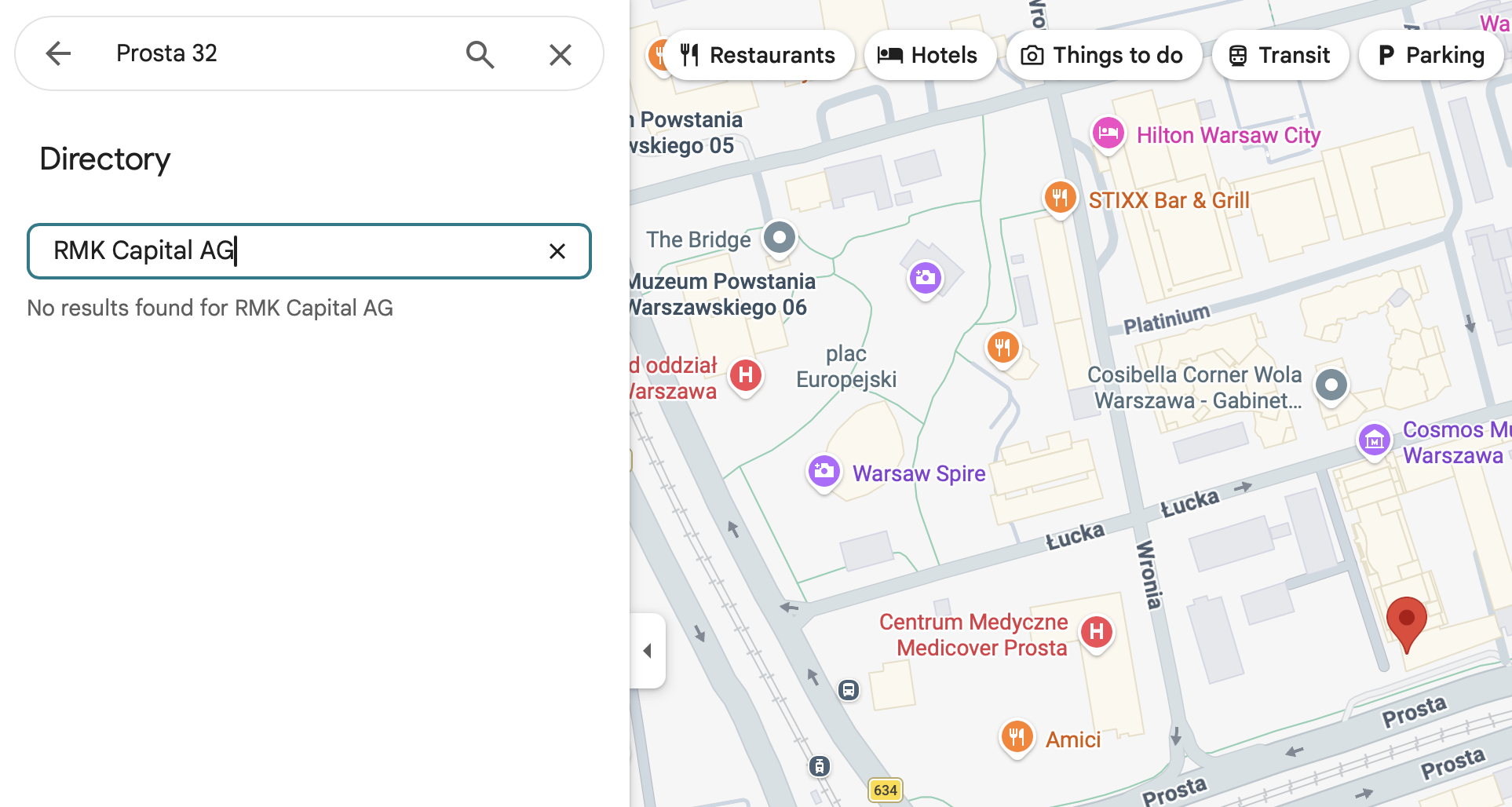Image resolution: width=1512 pixels, height=807 pixels.
Task: Select the hospital pin beside oddział Warszawa
Action: click(x=746, y=376)
